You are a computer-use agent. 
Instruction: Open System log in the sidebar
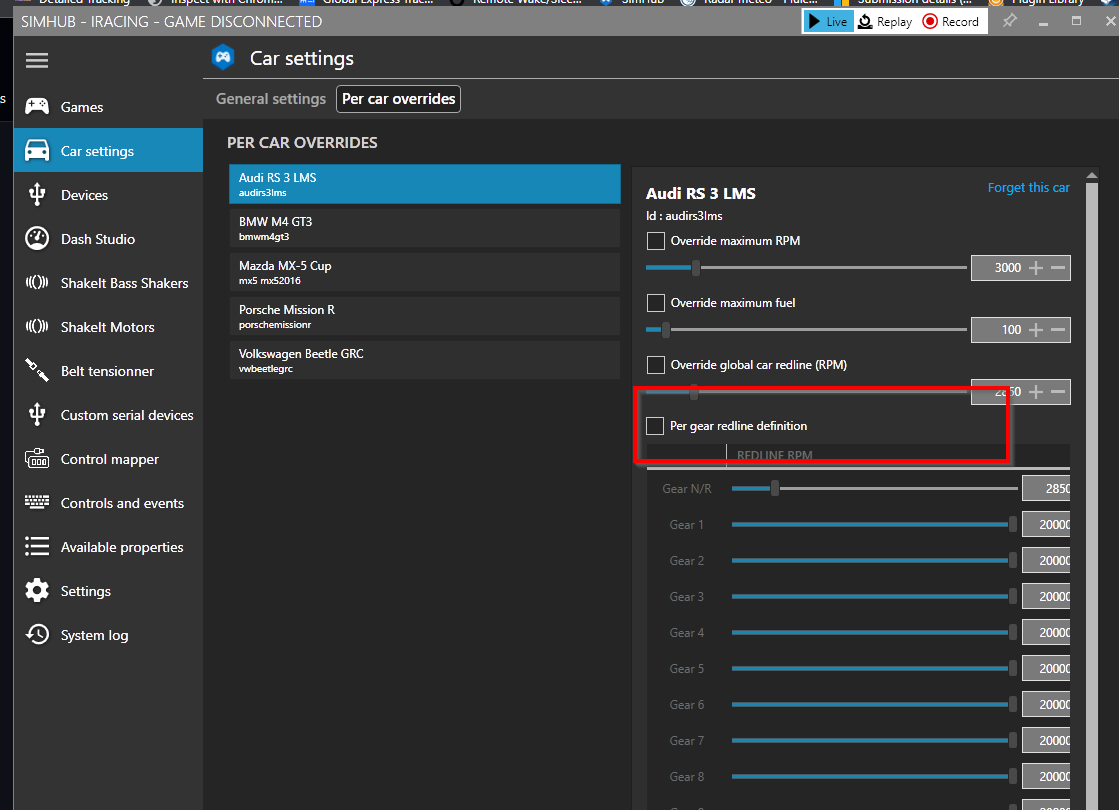pos(108,634)
